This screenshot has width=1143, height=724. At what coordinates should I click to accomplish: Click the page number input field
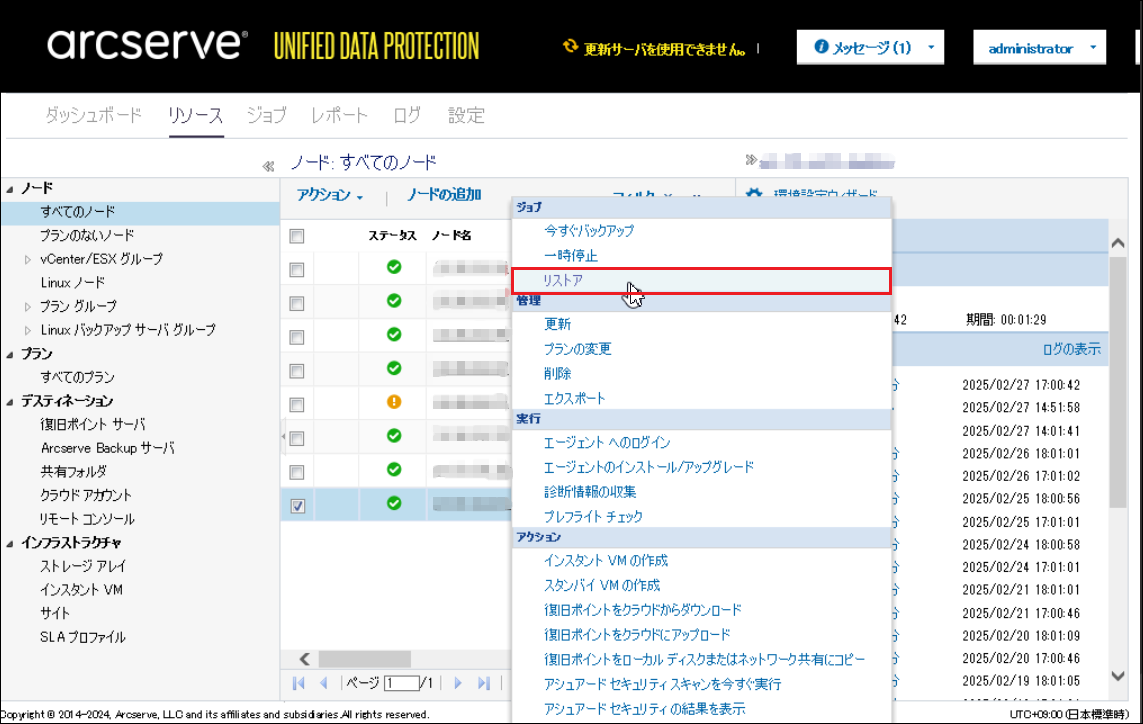pos(402,683)
